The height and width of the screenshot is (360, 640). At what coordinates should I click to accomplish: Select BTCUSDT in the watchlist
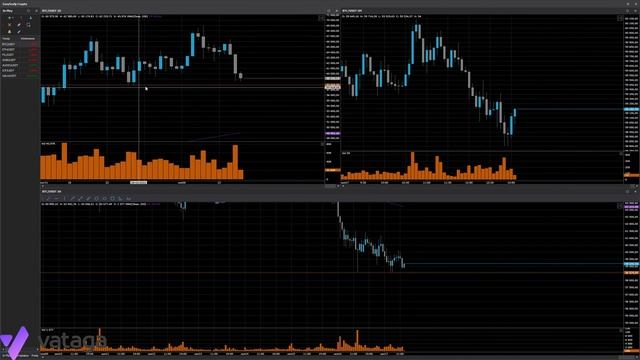point(20,44)
